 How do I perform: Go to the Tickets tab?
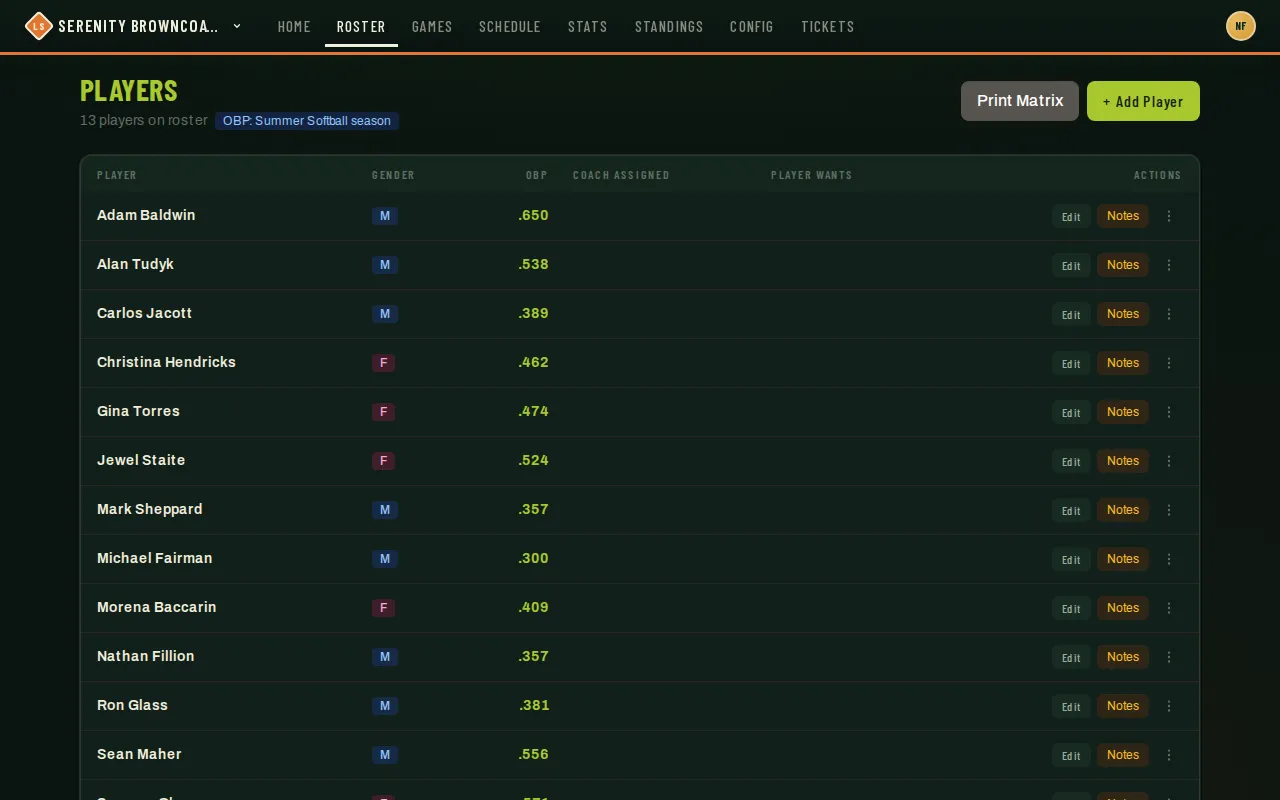tap(828, 27)
